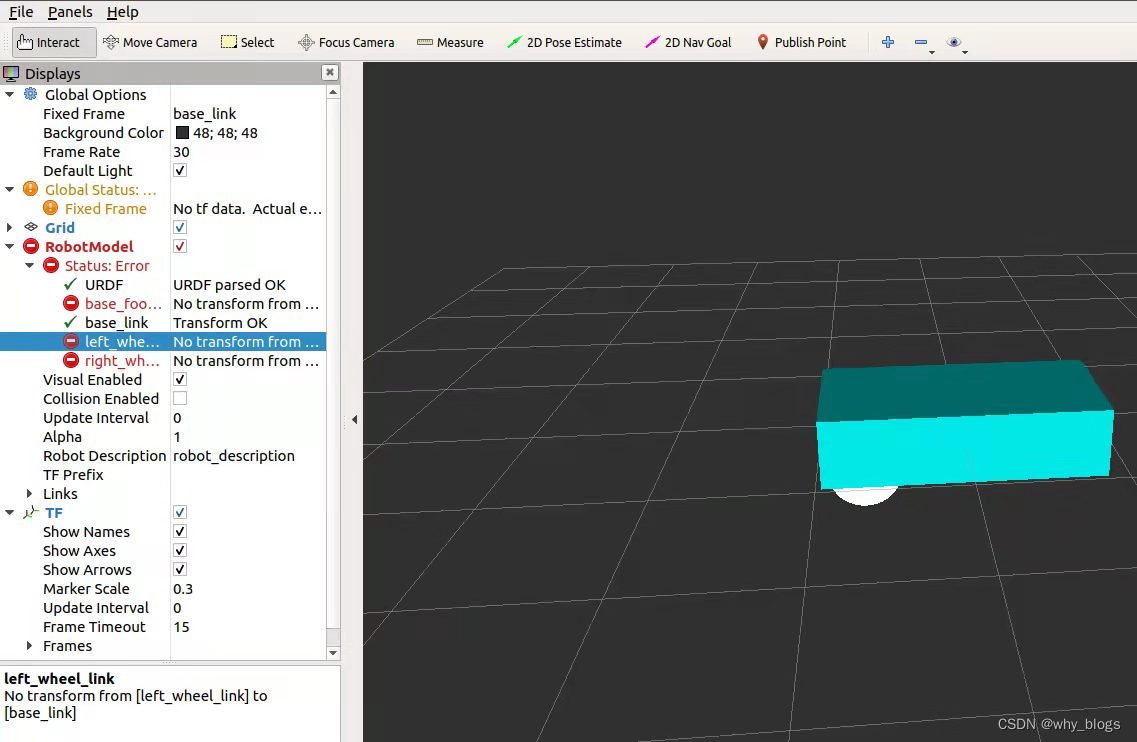The width and height of the screenshot is (1137, 742).
Task: Expand the Grid display
Action: 9,227
